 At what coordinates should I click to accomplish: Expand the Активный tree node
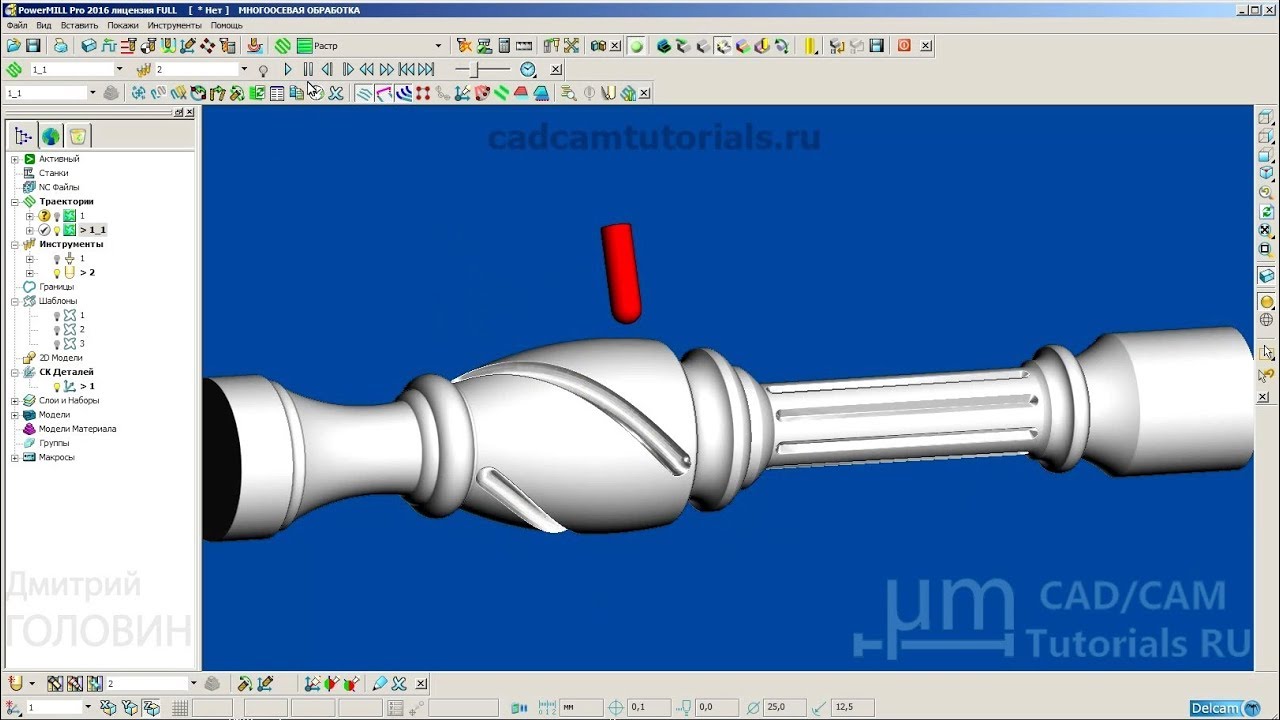(x=15, y=159)
